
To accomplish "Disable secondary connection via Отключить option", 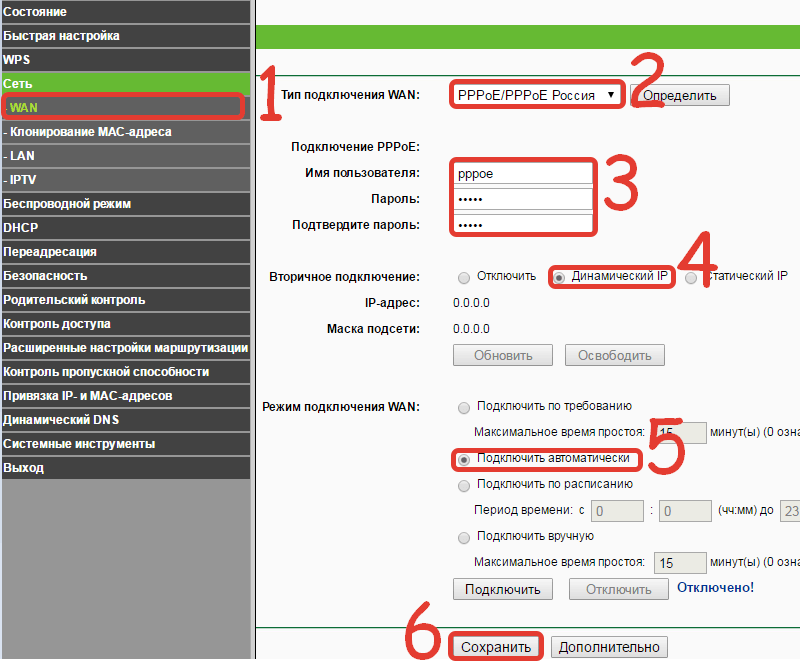I will 463,278.
